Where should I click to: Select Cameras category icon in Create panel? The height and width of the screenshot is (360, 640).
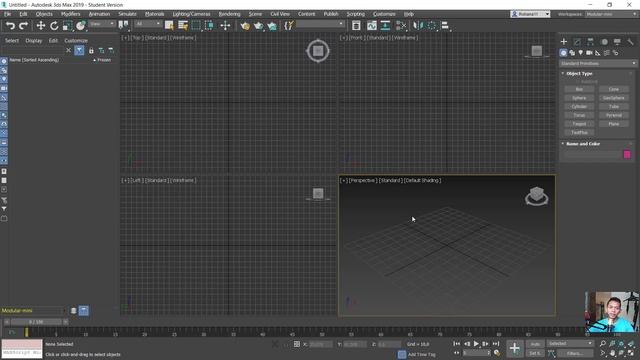click(x=589, y=53)
